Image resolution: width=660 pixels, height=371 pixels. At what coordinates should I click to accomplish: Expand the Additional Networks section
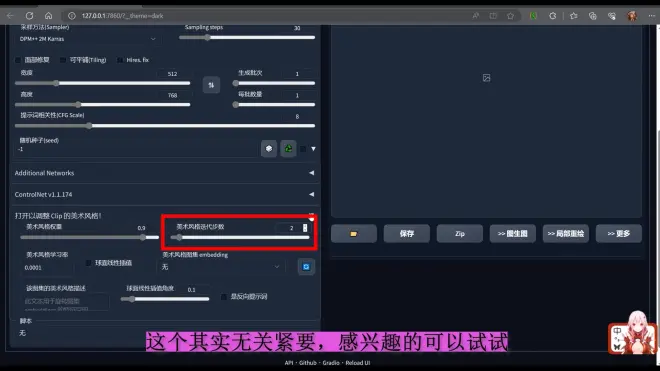(x=165, y=173)
